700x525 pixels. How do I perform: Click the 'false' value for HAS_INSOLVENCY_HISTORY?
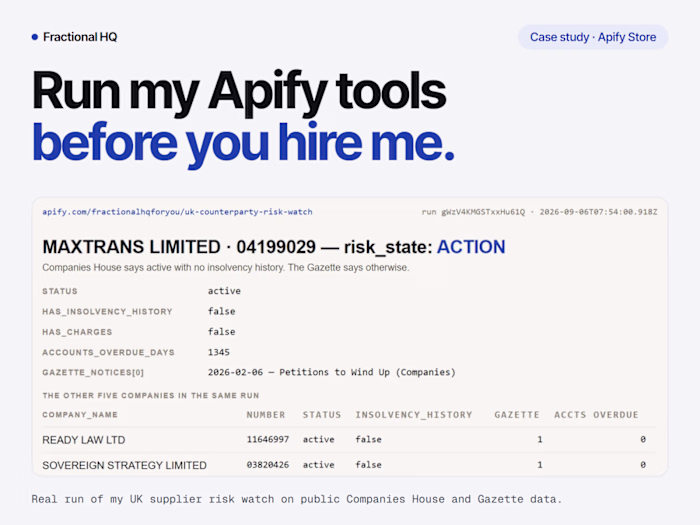click(221, 311)
